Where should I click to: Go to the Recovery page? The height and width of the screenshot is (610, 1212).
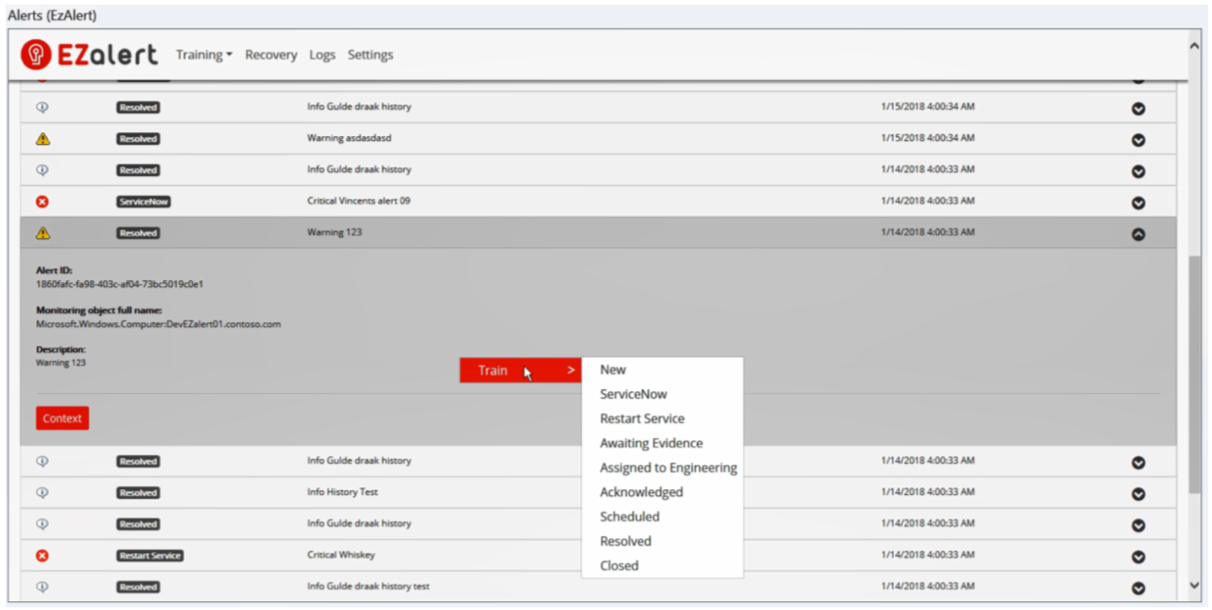(271, 55)
